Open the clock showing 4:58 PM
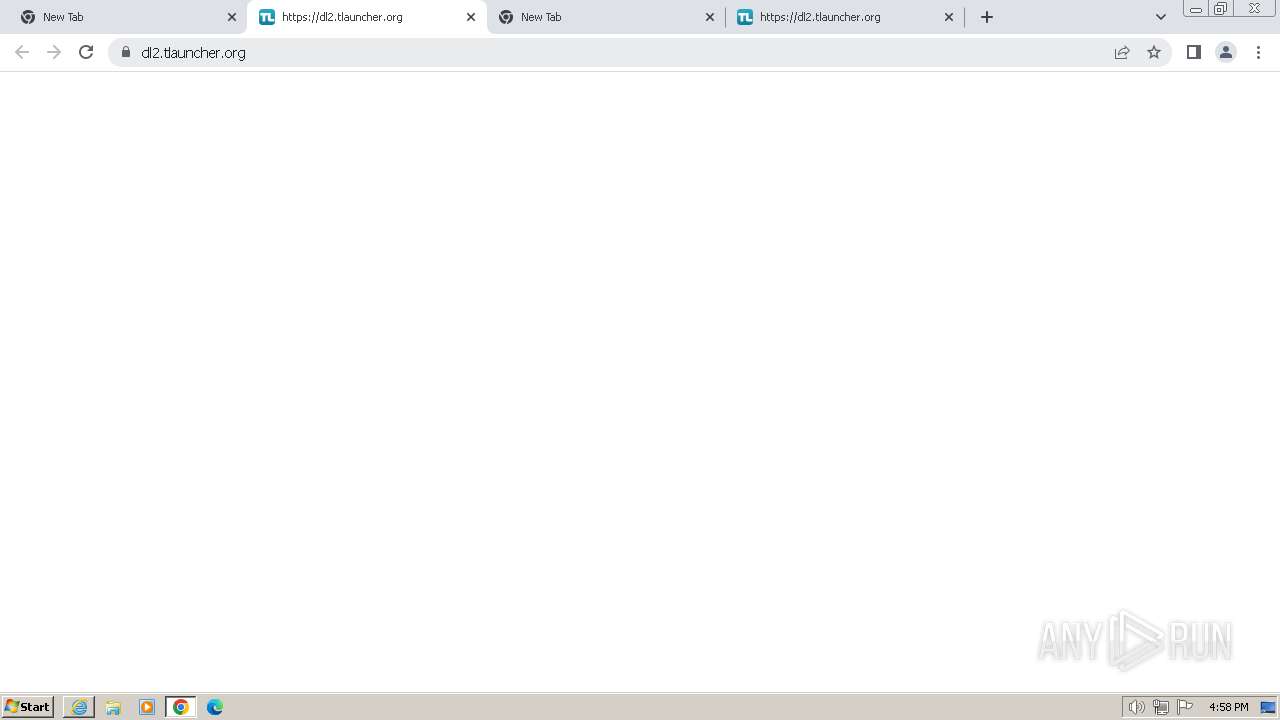The image size is (1280, 720). click(1228, 707)
